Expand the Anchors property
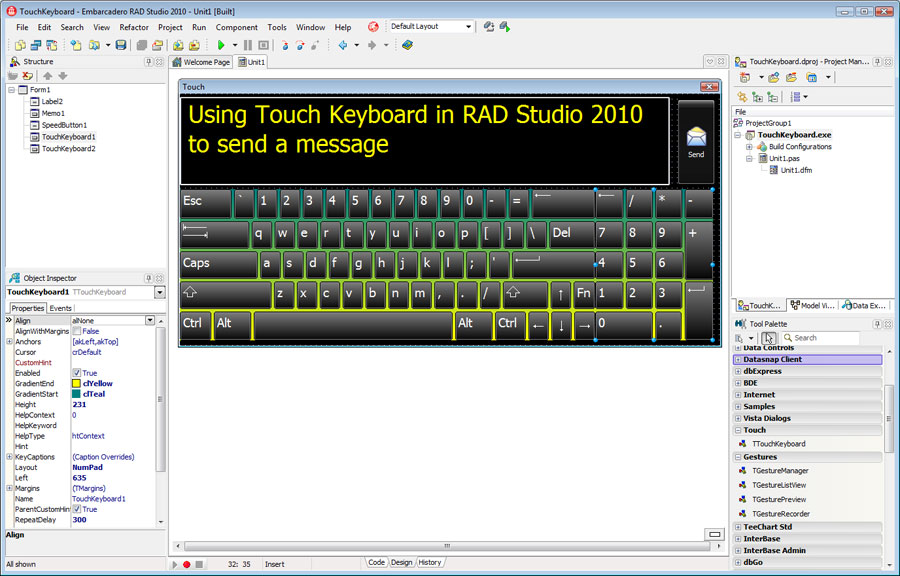 click(x=9, y=341)
